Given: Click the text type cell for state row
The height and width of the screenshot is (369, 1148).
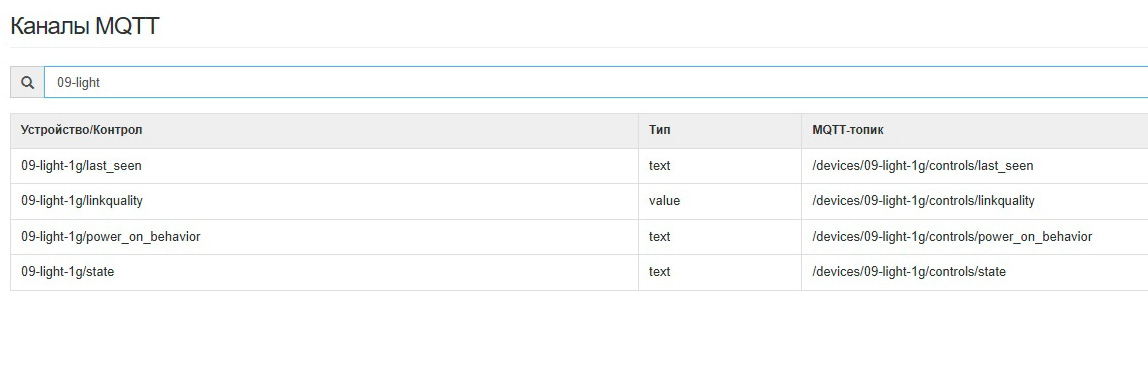Looking at the screenshot, I should coord(720,272).
